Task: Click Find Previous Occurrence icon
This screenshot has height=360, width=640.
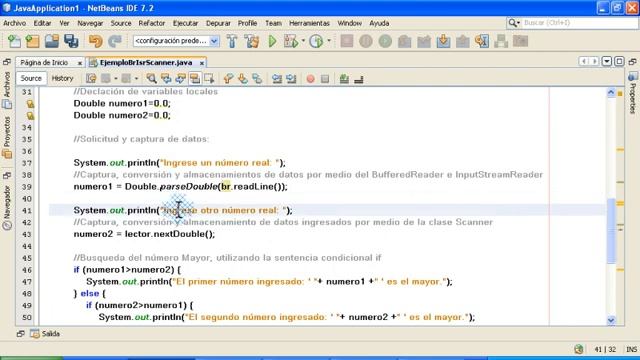Action: pyautogui.click(x=166, y=78)
